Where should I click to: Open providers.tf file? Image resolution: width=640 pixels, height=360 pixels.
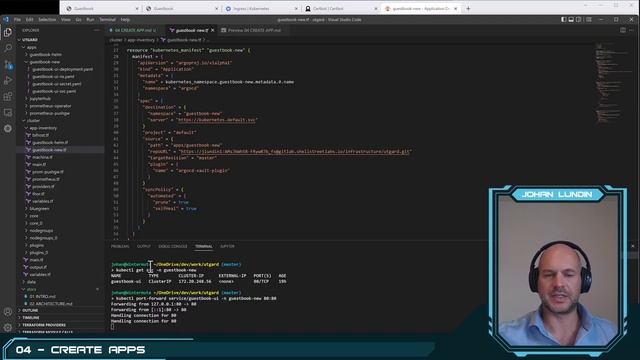(43, 187)
